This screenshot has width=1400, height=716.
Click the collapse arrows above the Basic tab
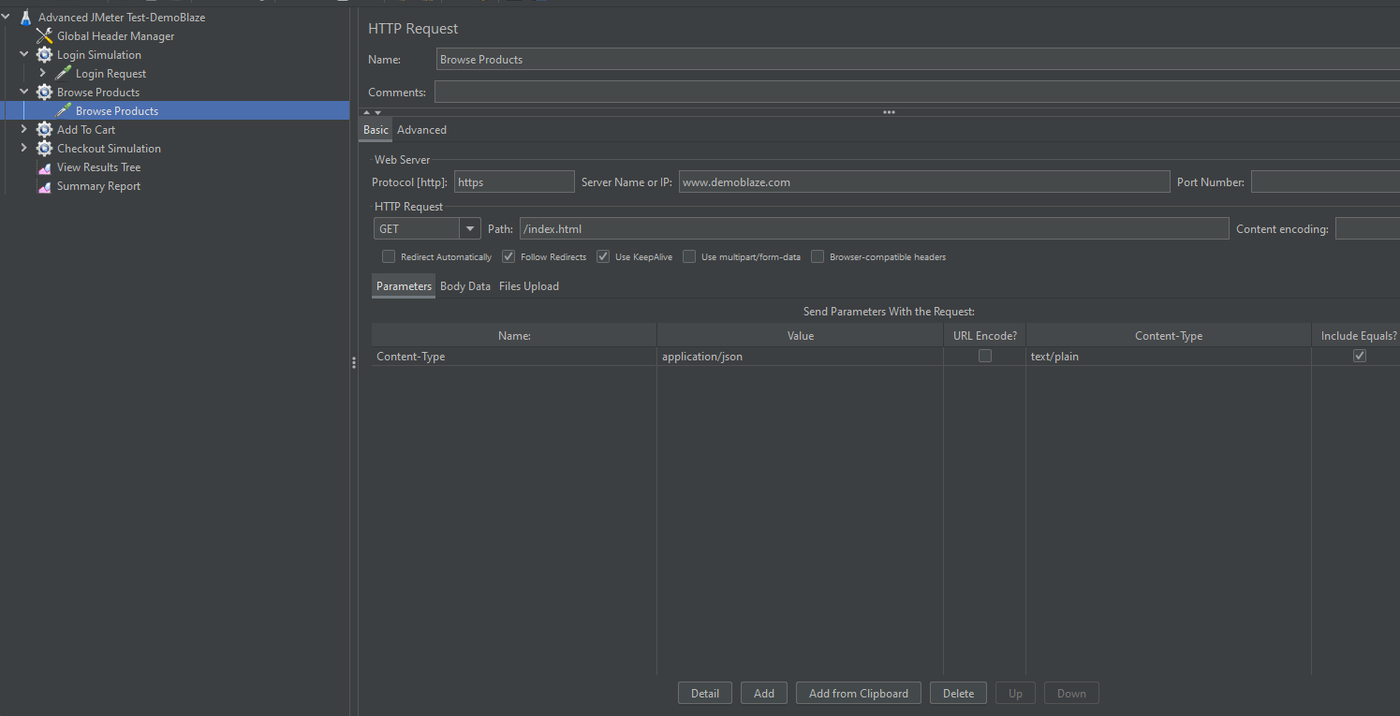[372, 112]
